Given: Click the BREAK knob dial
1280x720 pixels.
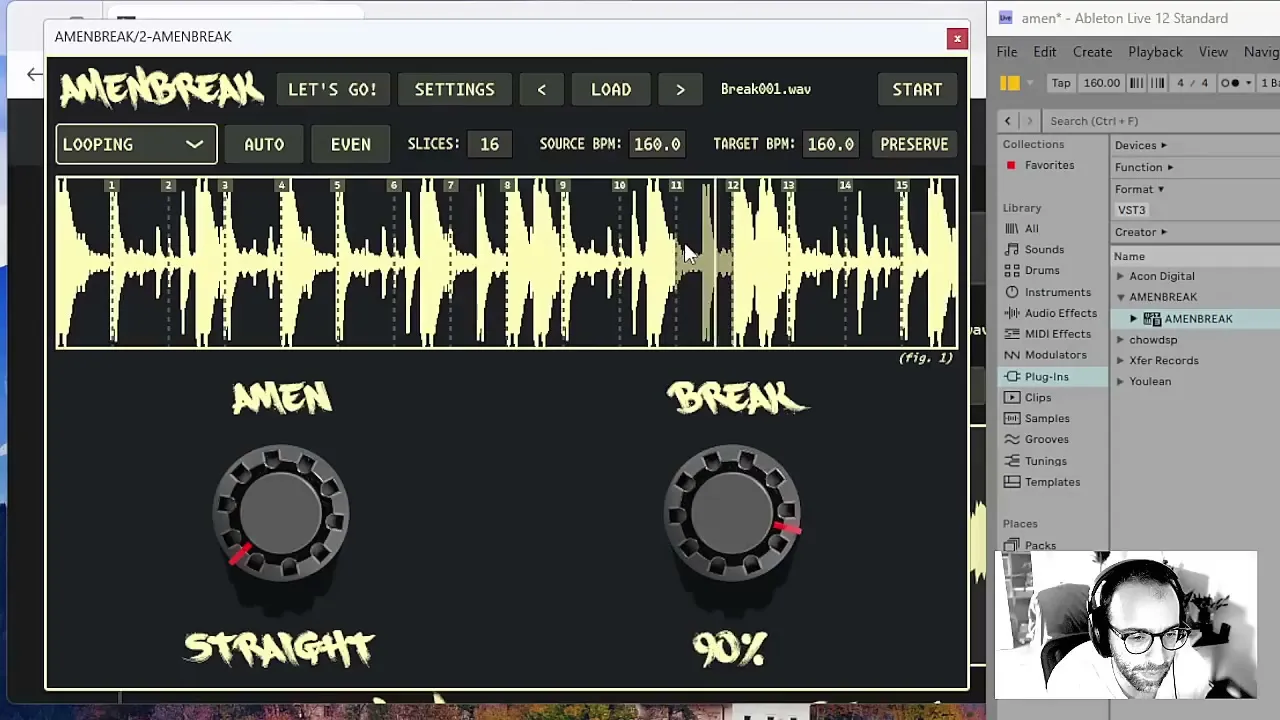Looking at the screenshot, I should 732,512.
